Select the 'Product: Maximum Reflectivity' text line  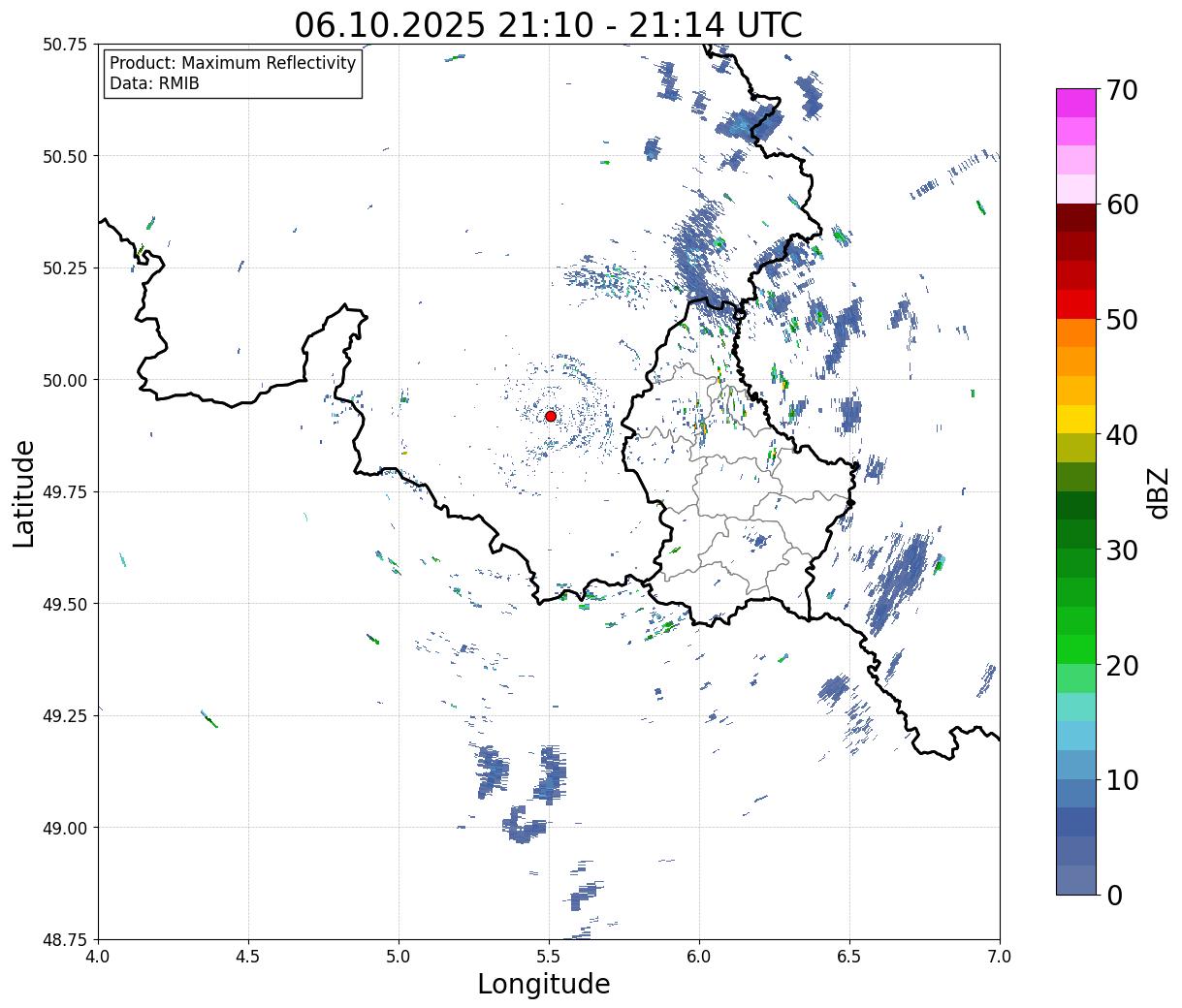pyautogui.click(x=233, y=63)
